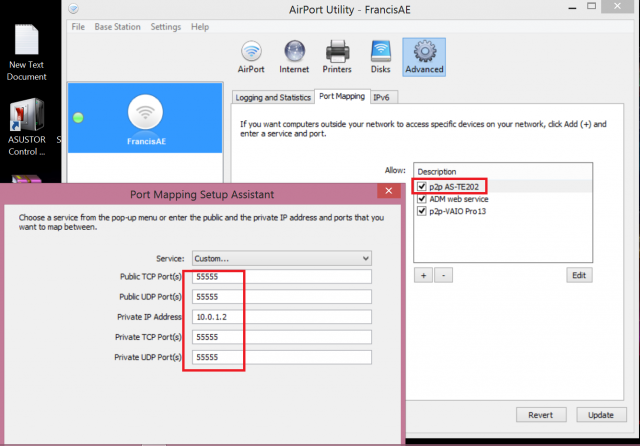Click the Update button
640x446 pixels.
[x=601, y=415]
